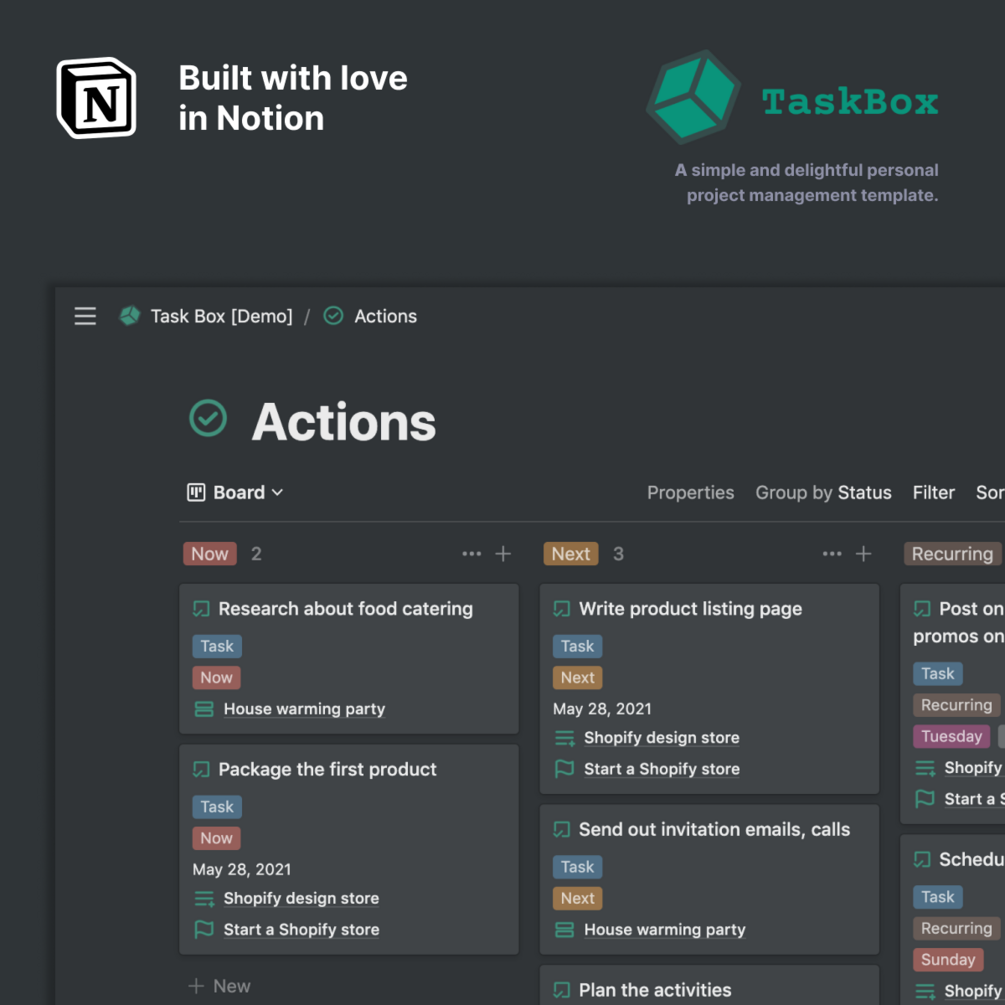The width and height of the screenshot is (1005, 1005).
Task: Click Now tag on Package the first product card
Action: (217, 838)
